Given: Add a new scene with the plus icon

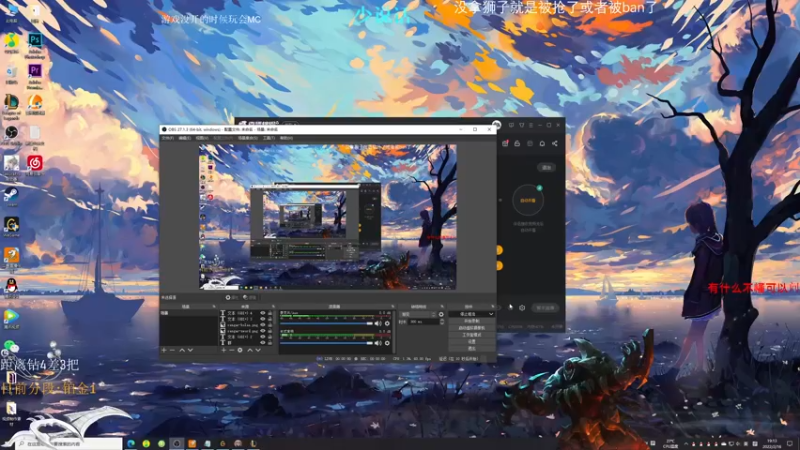Looking at the screenshot, I should point(163,350).
